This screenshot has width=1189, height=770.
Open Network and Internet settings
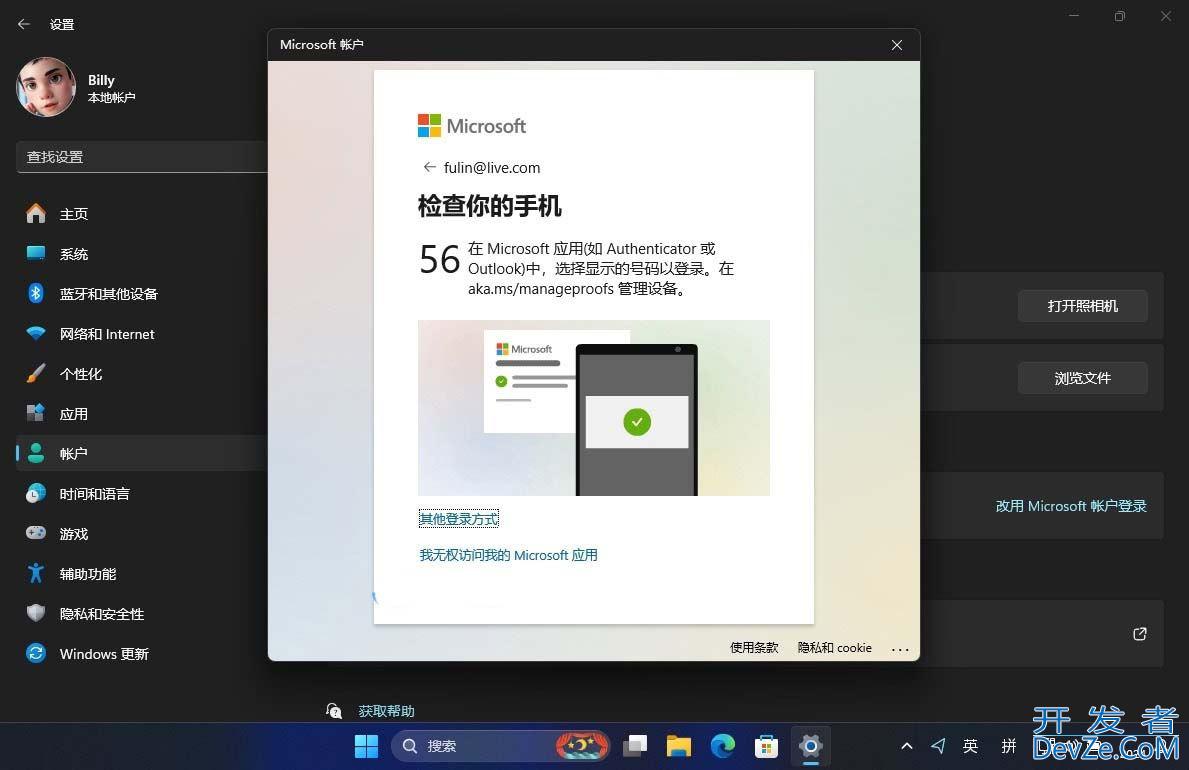[106, 334]
